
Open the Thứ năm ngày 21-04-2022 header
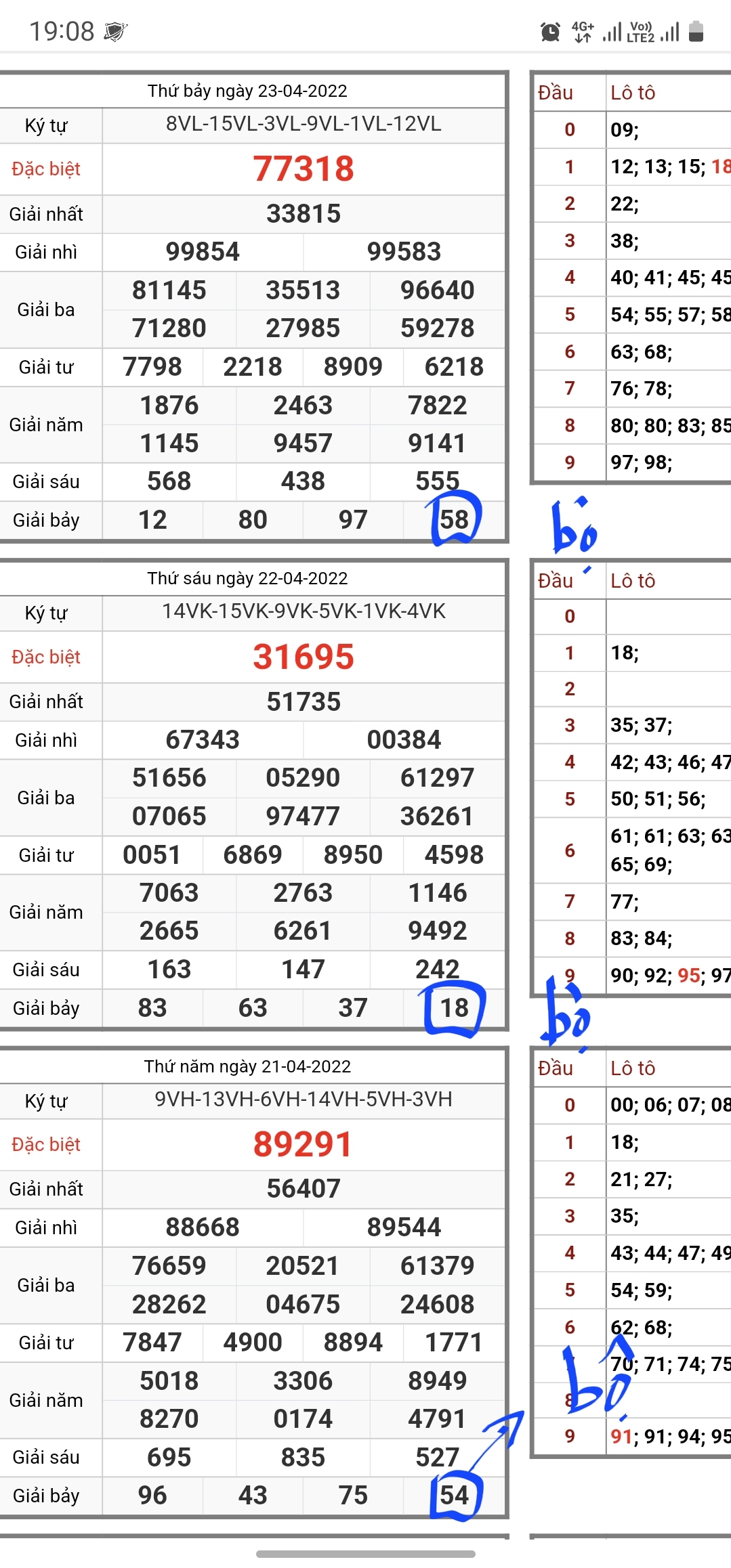click(247, 1066)
